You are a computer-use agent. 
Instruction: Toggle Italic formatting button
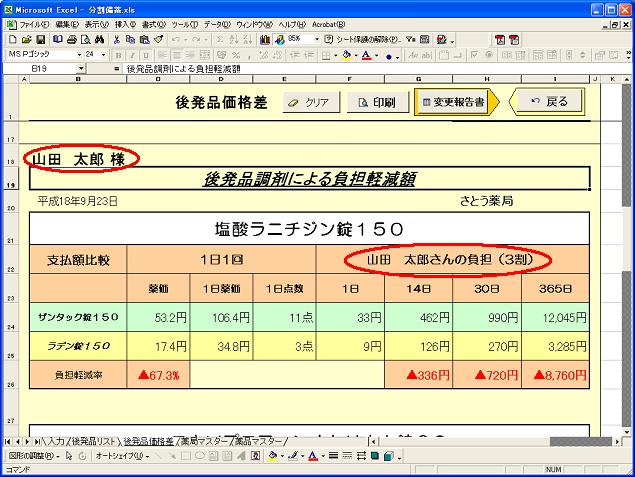(x=131, y=55)
